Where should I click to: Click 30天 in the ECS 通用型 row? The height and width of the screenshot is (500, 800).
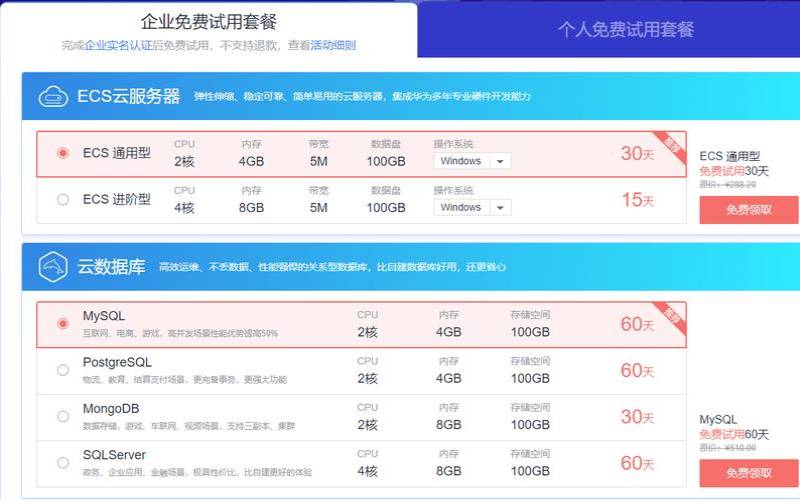click(637, 154)
